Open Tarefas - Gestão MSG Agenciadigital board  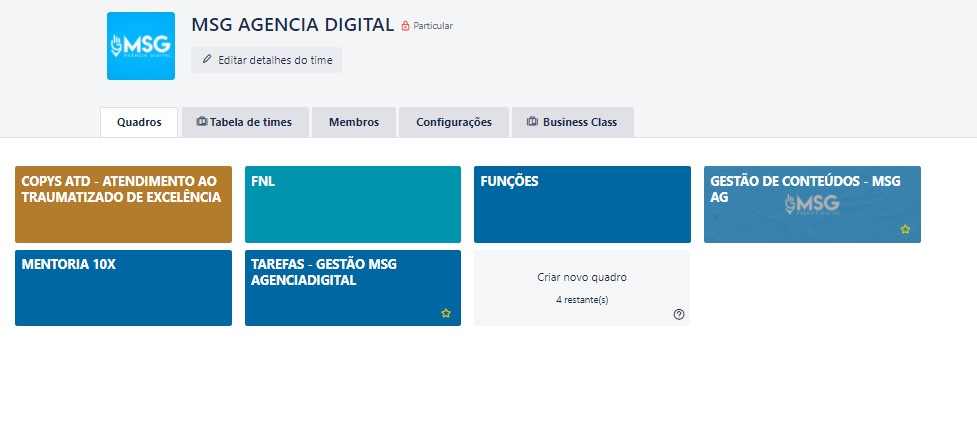click(353, 288)
